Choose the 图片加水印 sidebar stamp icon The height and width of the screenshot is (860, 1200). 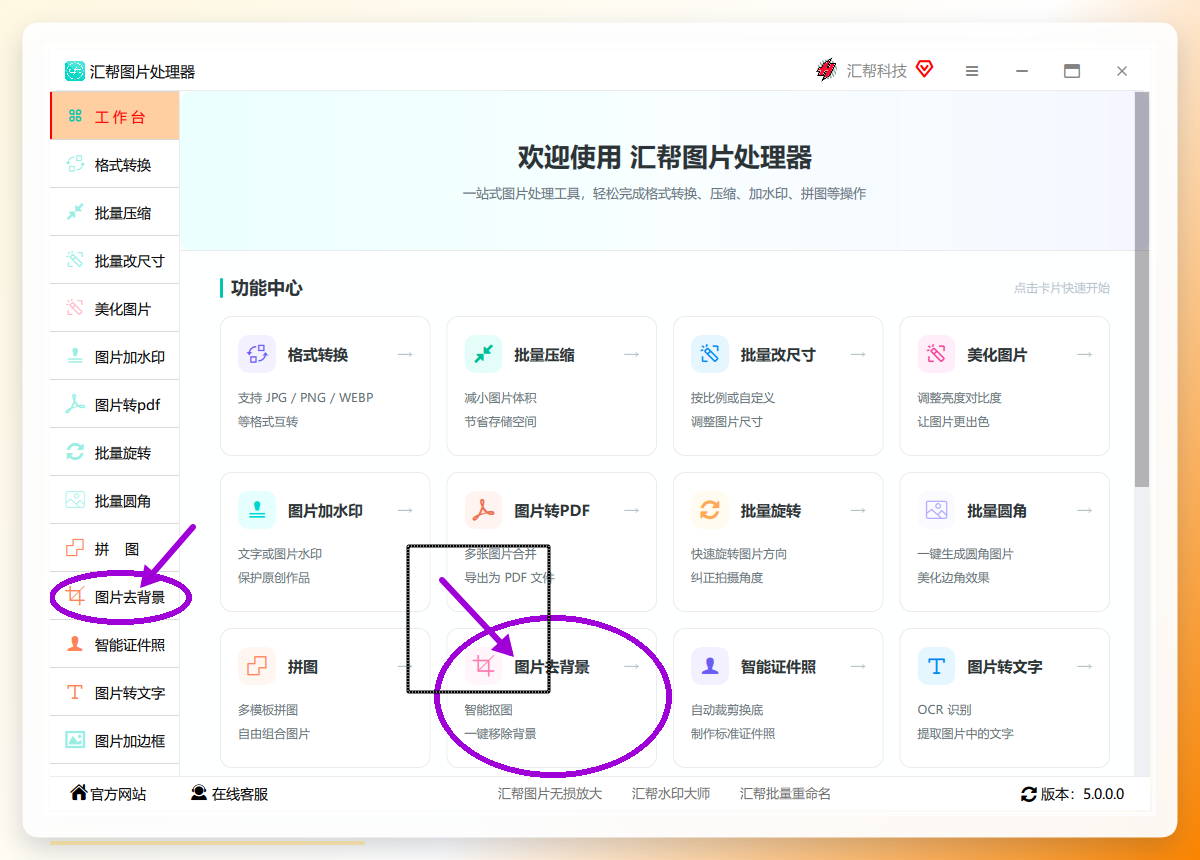[x=75, y=357]
